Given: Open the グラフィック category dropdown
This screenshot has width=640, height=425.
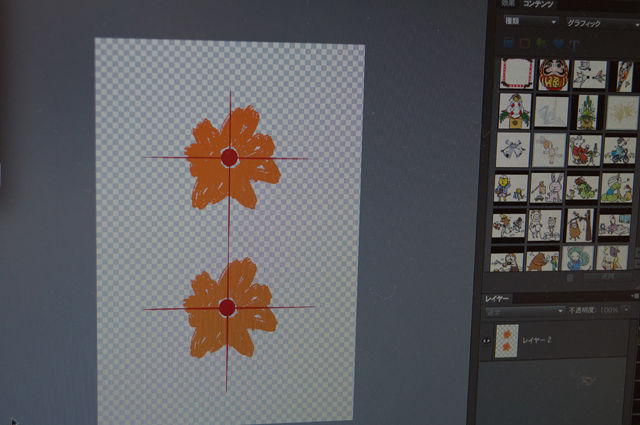Looking at the screenshot, I should point(598,21).
